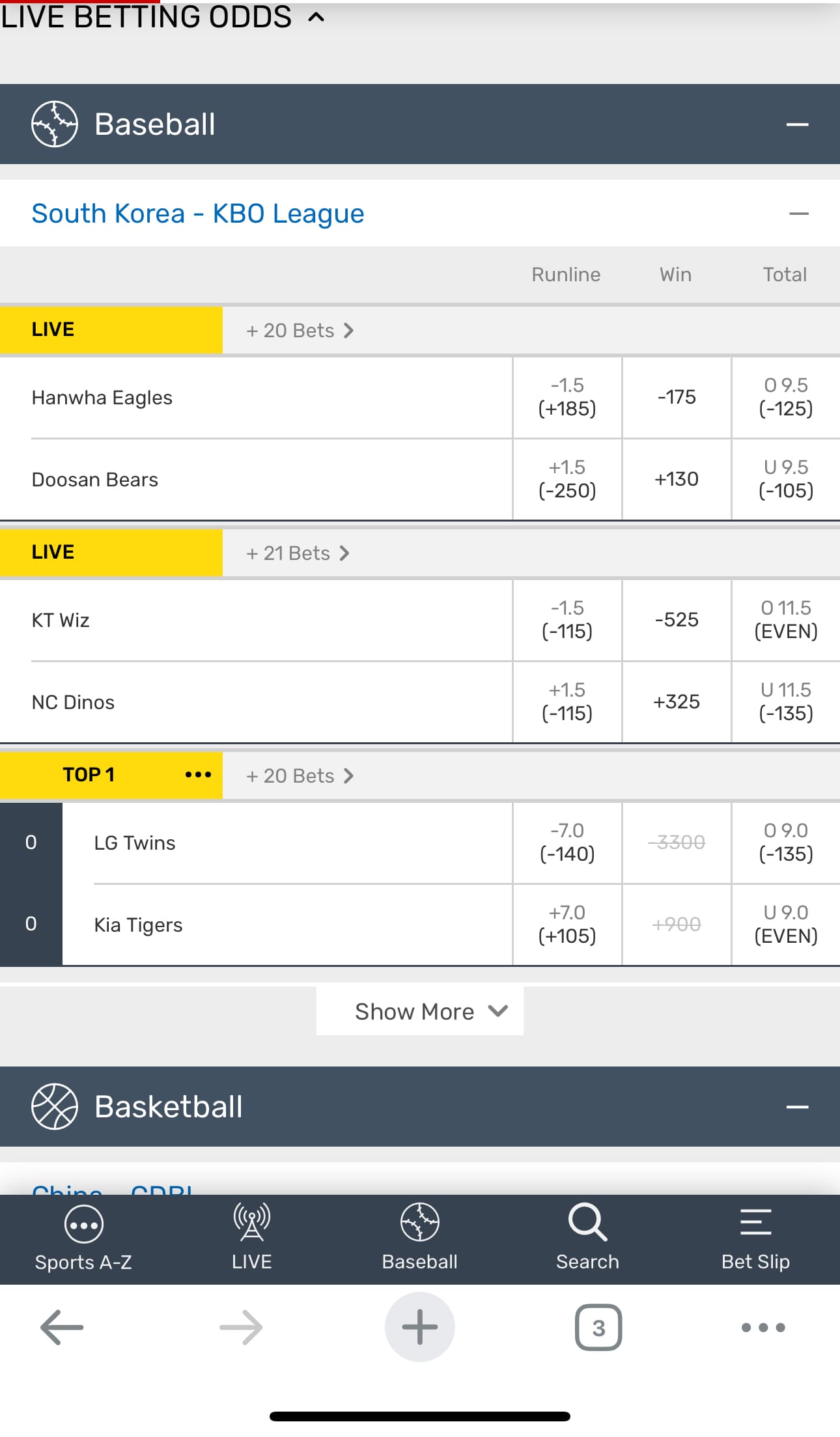The image size is (840, 1437).
Task: Select Hanwha Eagles -175 win odds
Action: pos(677,397)
